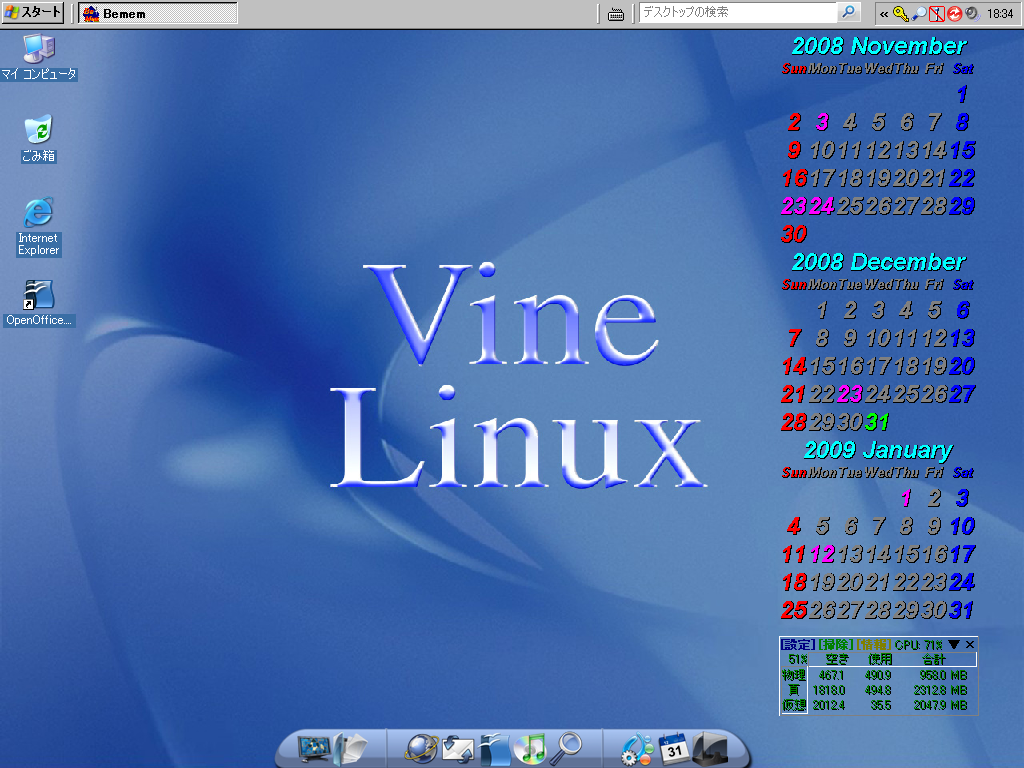This screenshot has height=768, width=1024.
Task: Click the 2008 December calendar heading
Action: click(878, 262)
